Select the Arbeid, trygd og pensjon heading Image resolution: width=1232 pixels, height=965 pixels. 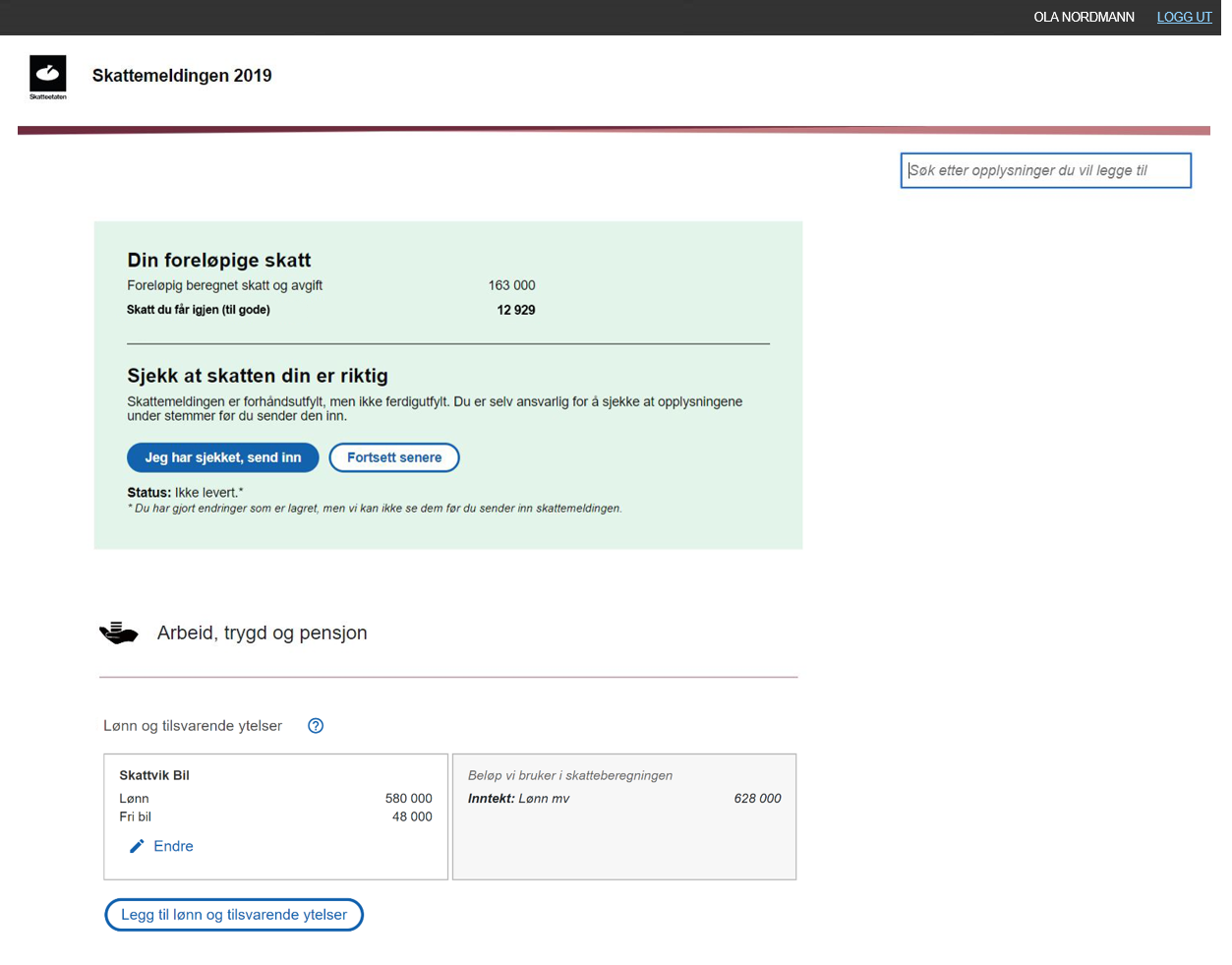tap(263, 633)
